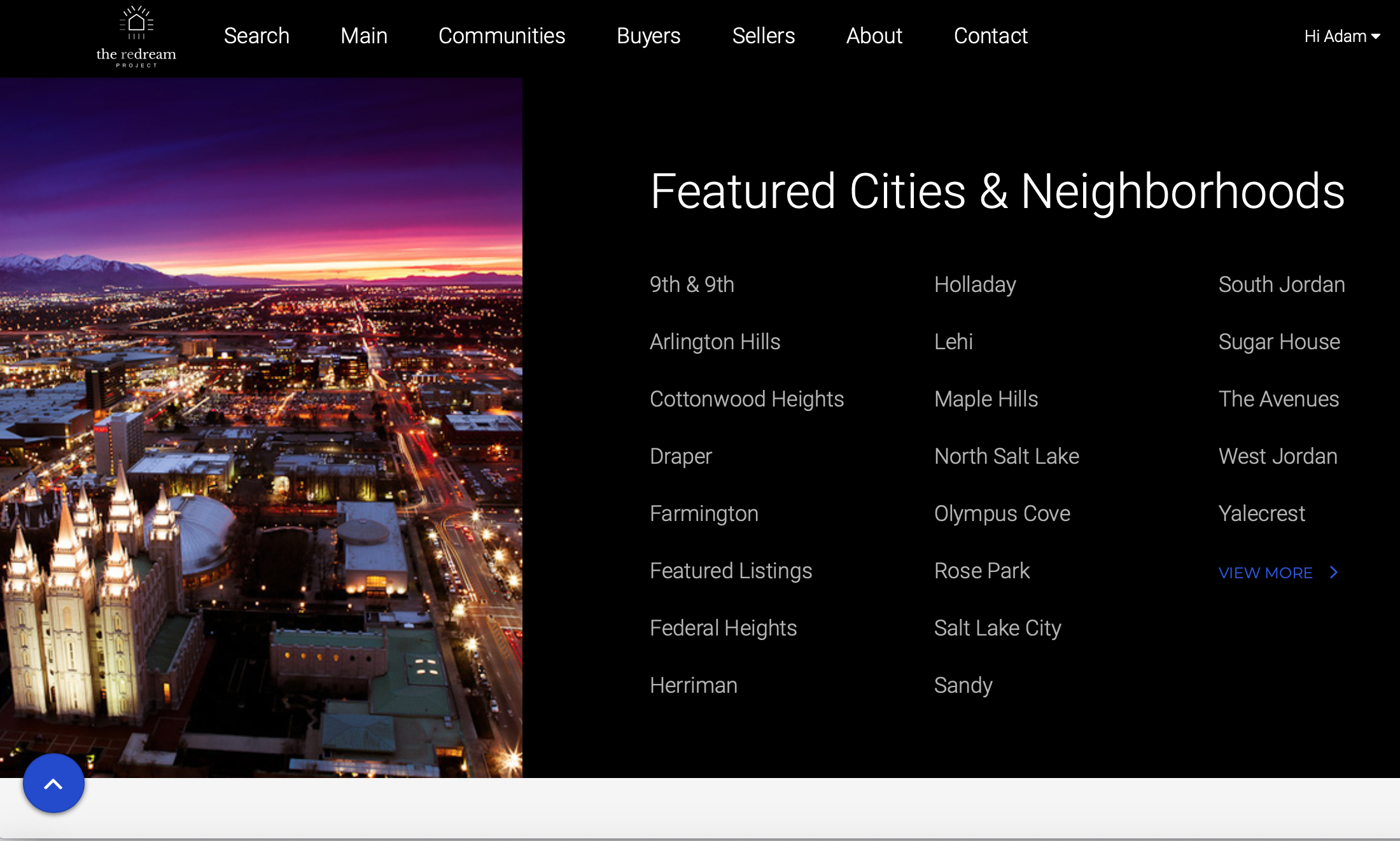Click the Lehi city link
Image resolution: width=1400 pixels, height=841 pixels.
tap(953, 342)
